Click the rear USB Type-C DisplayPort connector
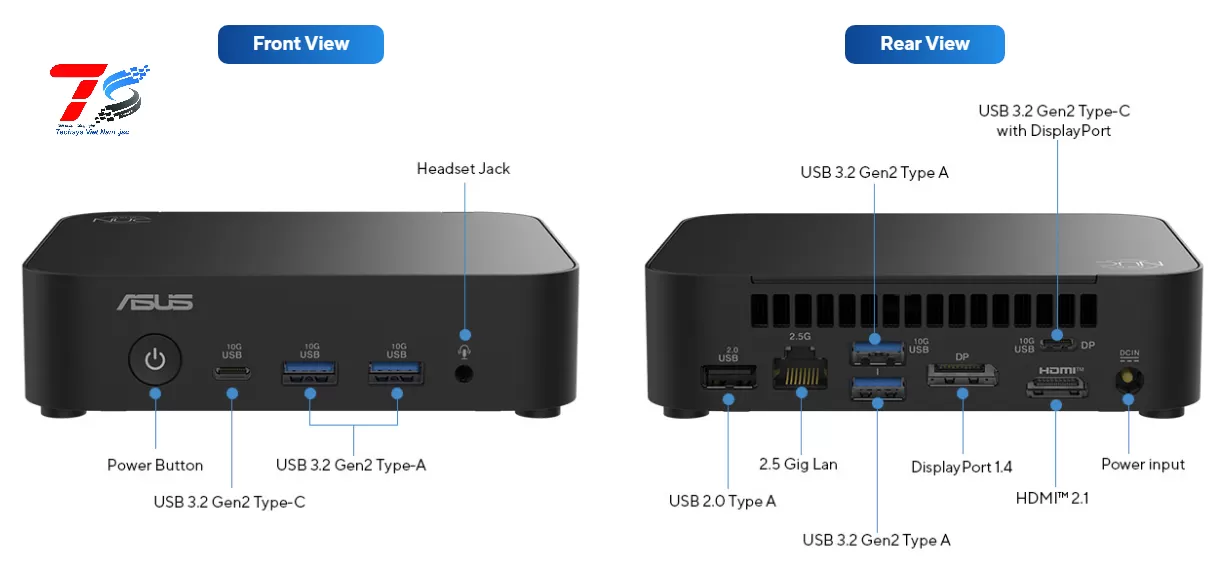Viewport: 1231px width, 569px height. [x=1057, y=344]
